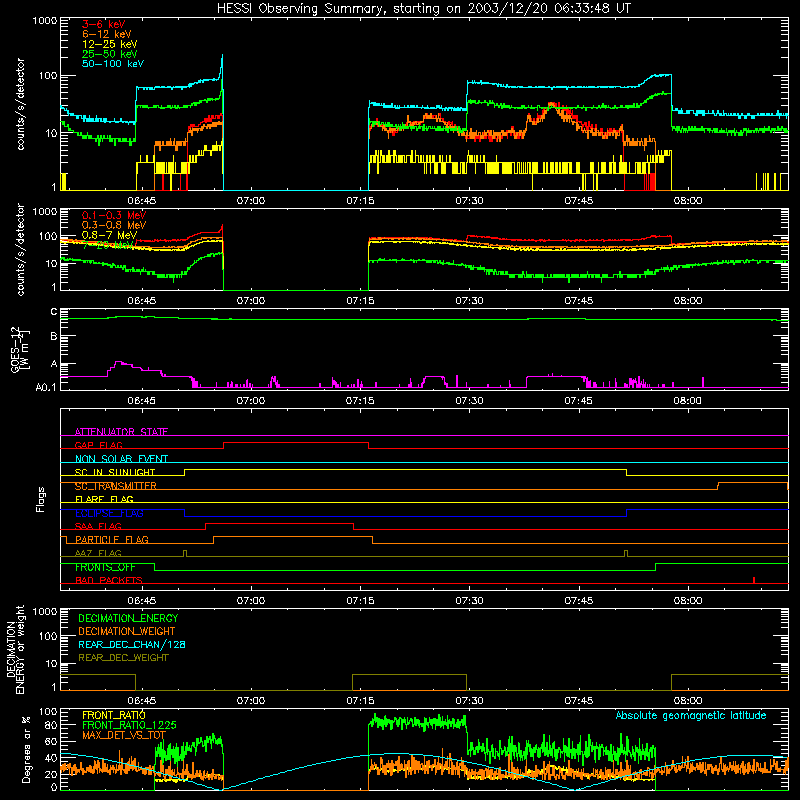Click the GOES-12 axis label
The height and width of the screenshot is (800, 800).
pos(20,349)
